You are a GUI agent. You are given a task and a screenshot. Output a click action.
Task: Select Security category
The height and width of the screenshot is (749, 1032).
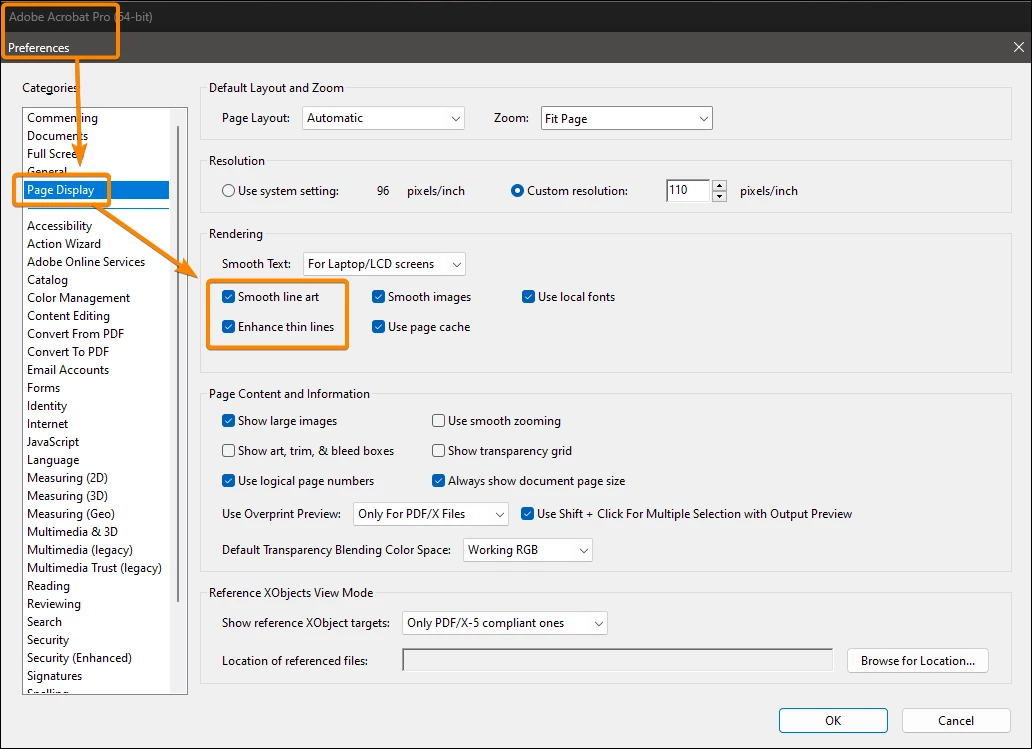[x=47, y=640]
